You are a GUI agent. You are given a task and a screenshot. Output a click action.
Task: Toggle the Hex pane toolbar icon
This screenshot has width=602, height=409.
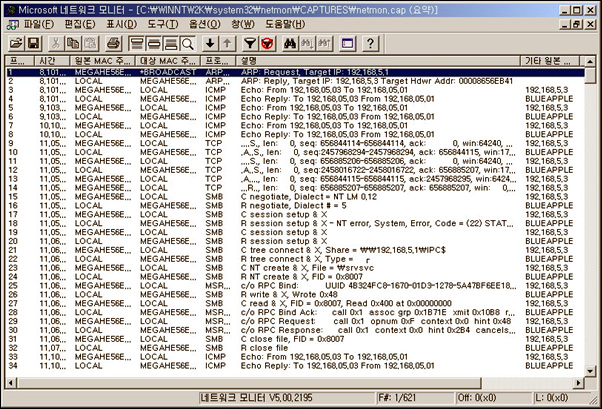(x=171, y=43)
